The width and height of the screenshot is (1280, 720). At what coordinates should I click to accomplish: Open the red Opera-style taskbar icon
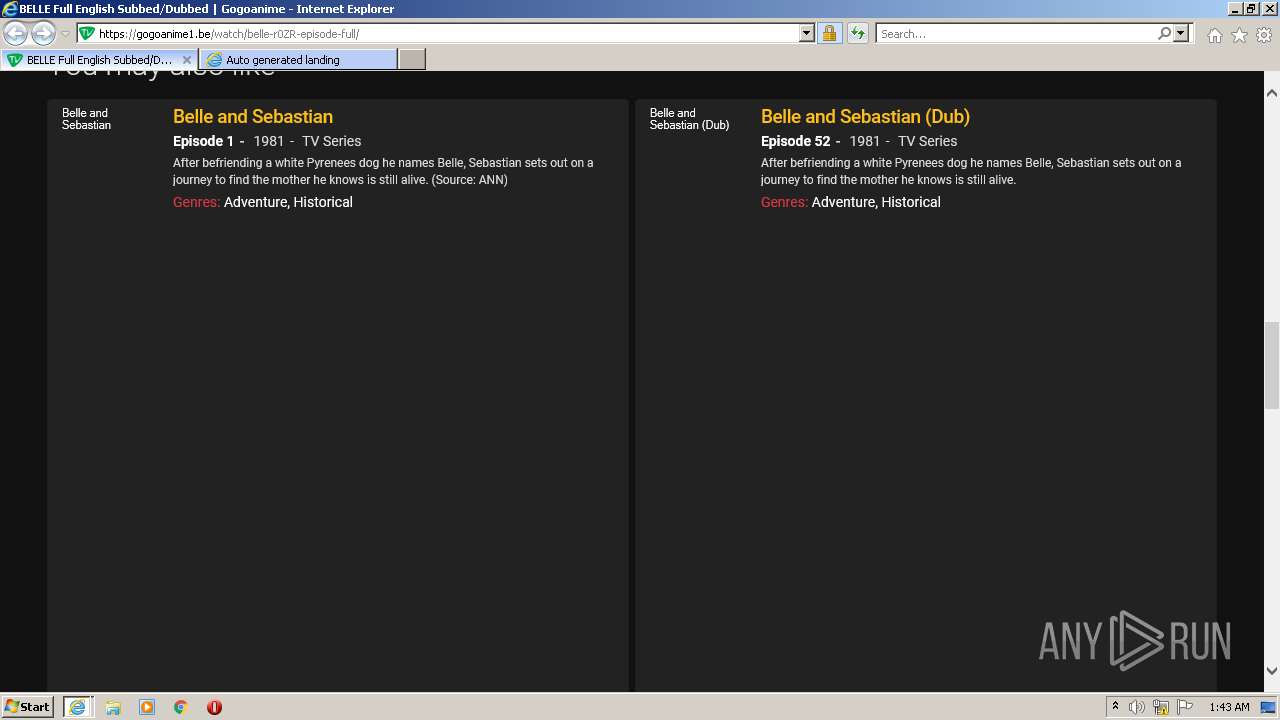click(214, 707)
